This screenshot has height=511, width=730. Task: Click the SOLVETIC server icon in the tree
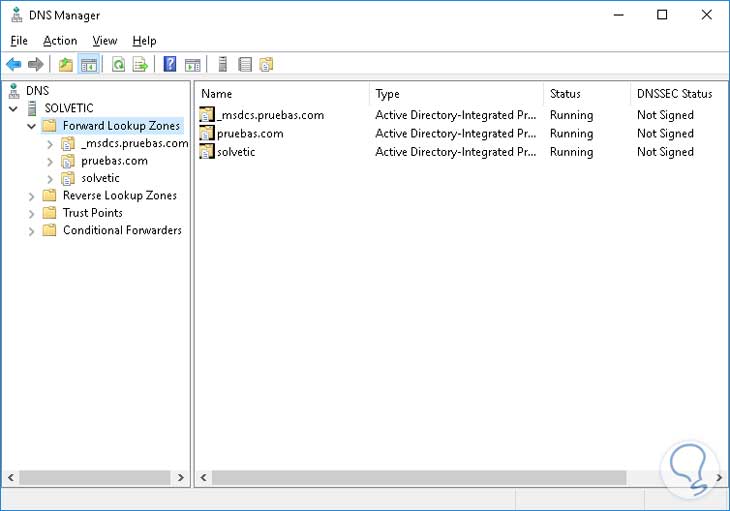[32, 108]
